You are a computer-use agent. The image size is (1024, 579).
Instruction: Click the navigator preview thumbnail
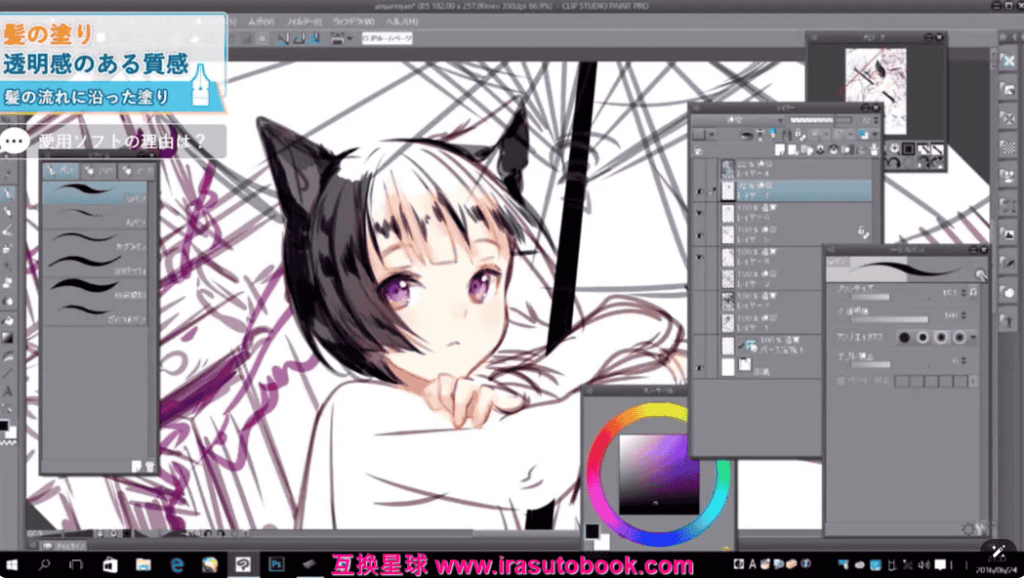tap(874, 90)
